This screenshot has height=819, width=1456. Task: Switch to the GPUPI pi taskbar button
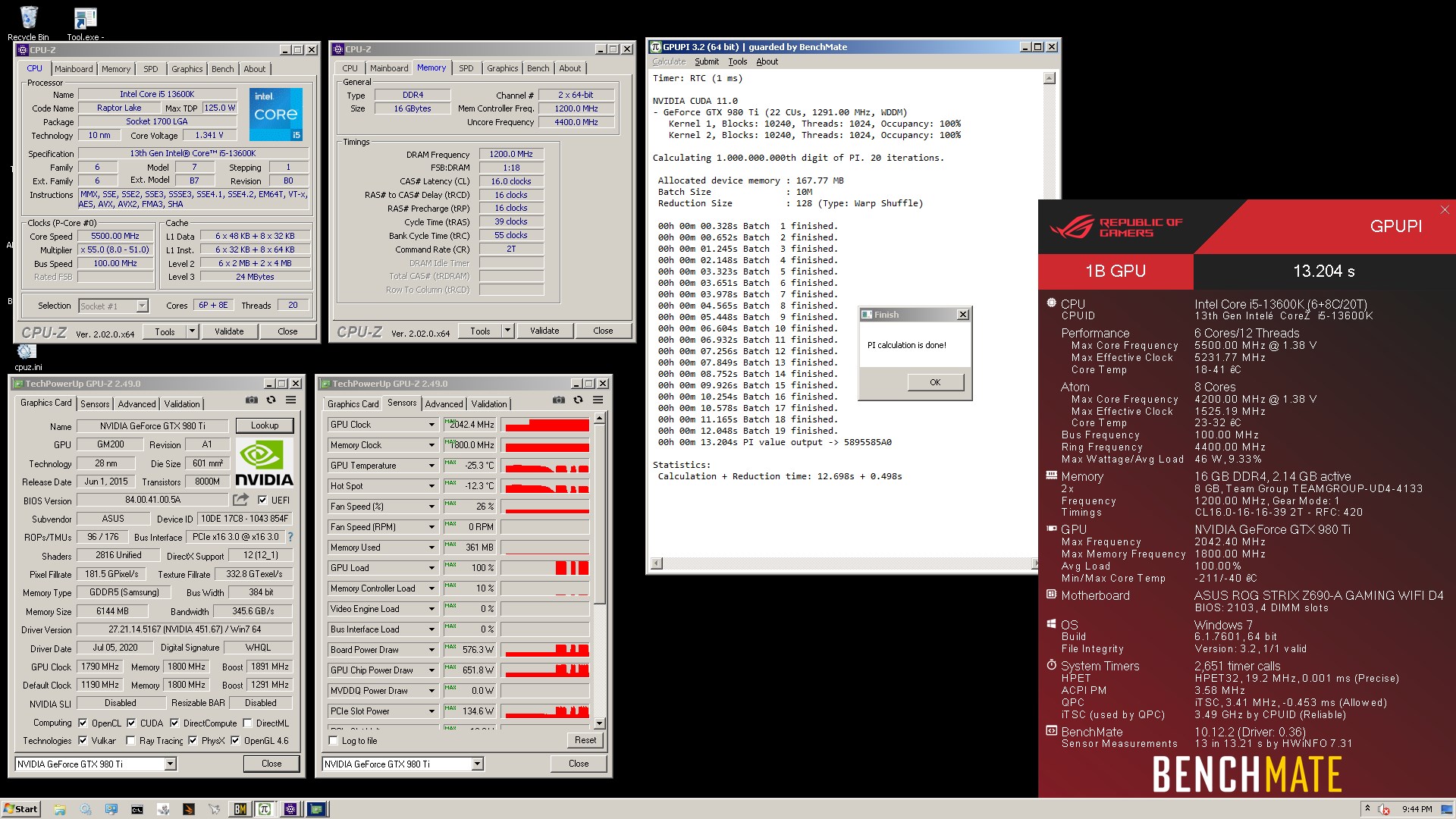coord(265,809)
